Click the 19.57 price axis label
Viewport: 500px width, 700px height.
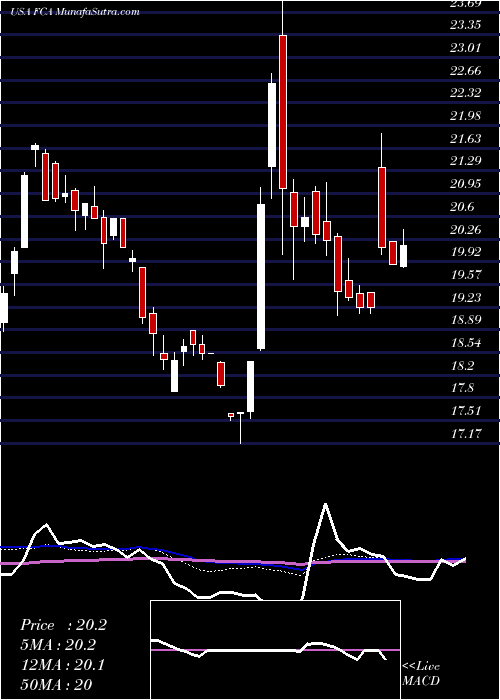(465, 275)
